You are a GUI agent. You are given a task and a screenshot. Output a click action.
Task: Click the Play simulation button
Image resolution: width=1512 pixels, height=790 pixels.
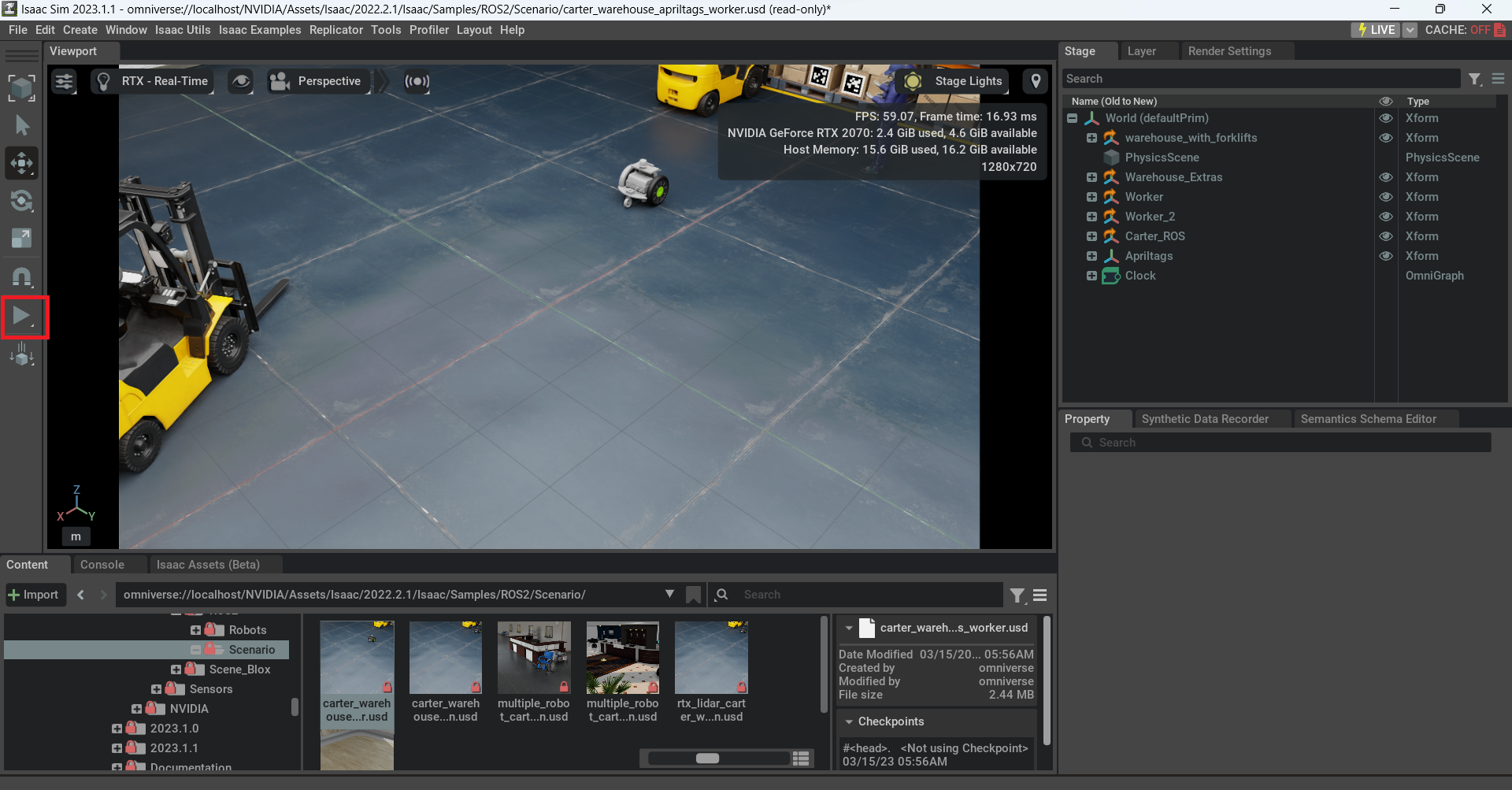click(22, 317)
